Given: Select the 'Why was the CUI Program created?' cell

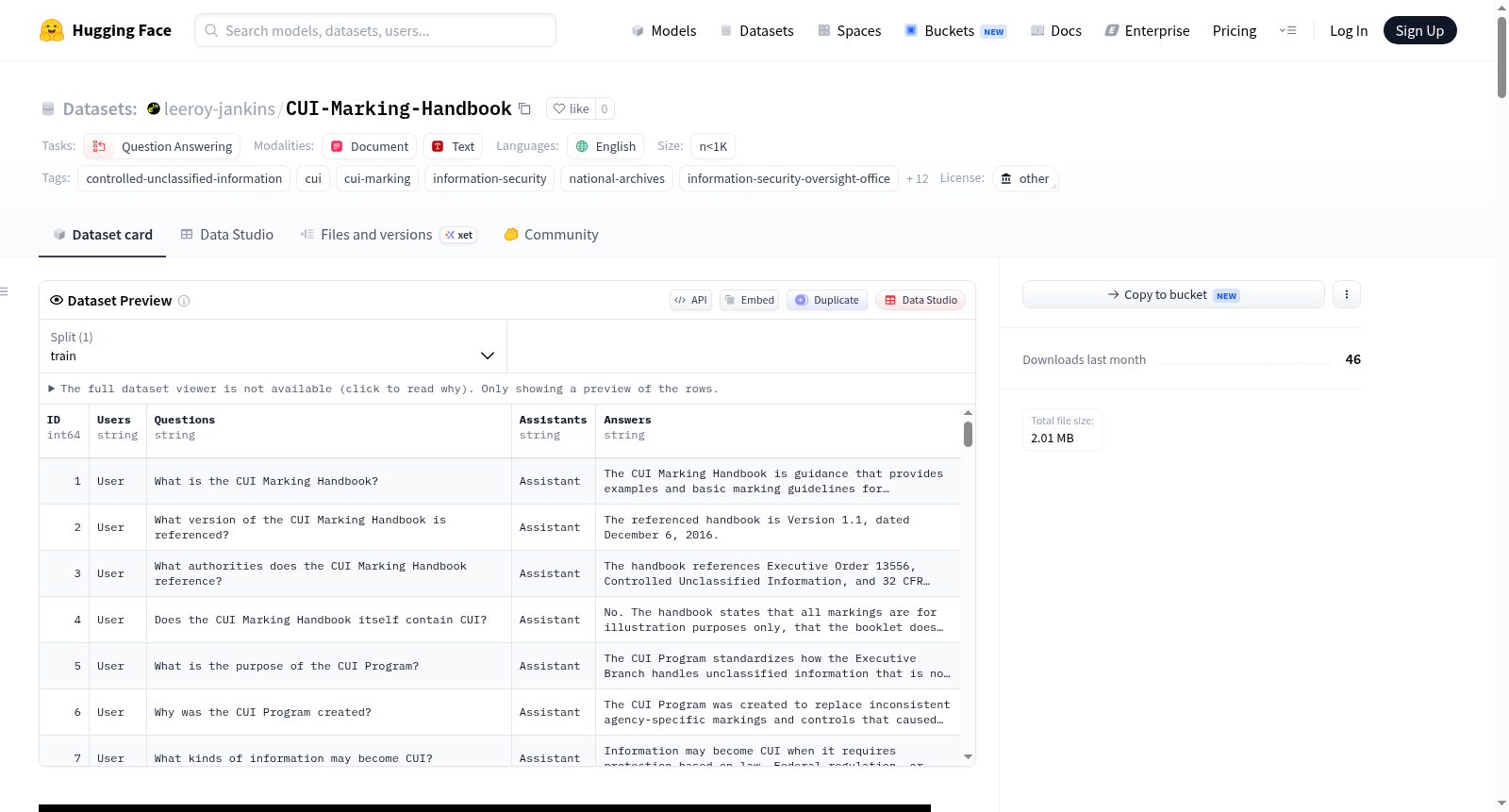Looking at the screenshot, I should click(329, 712).
